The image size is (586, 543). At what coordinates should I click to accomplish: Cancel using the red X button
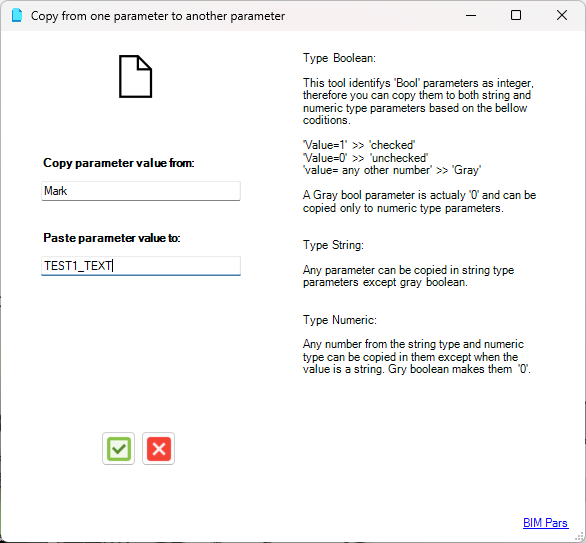[x=158, y=448]
